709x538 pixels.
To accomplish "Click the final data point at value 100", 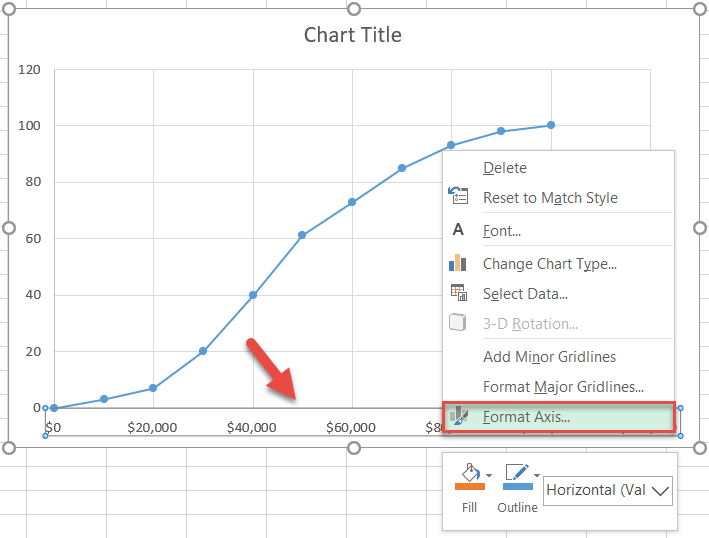I will click(551, 125).
